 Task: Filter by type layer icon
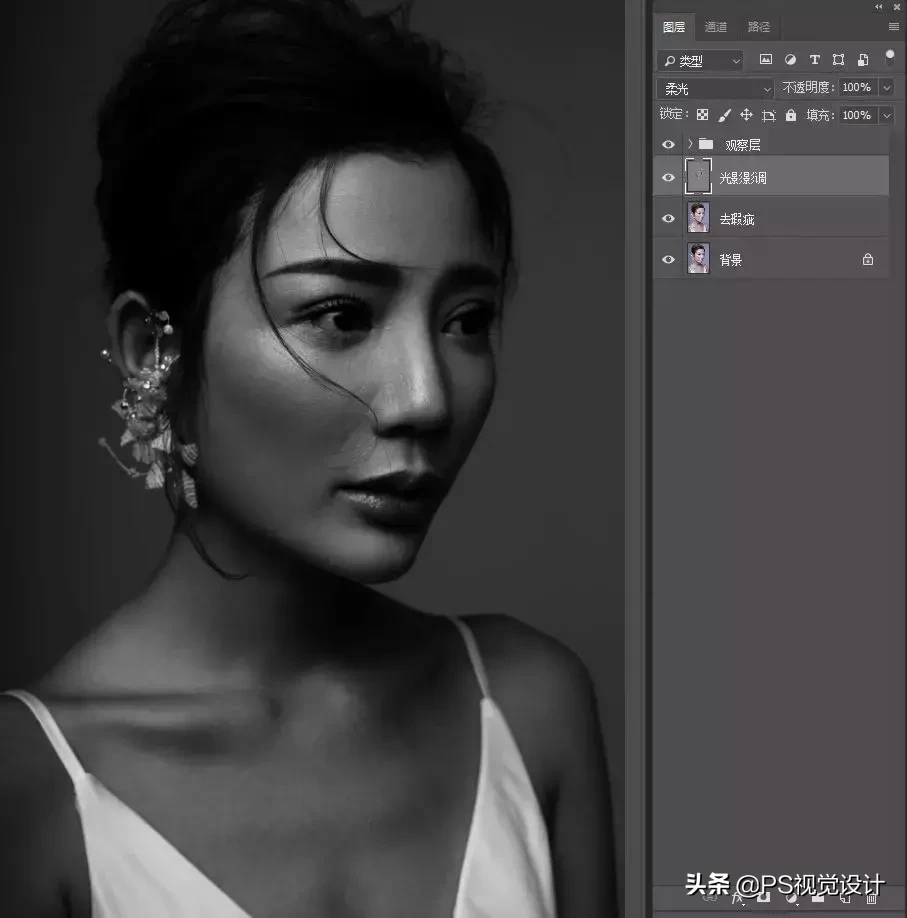pos(814,59)
